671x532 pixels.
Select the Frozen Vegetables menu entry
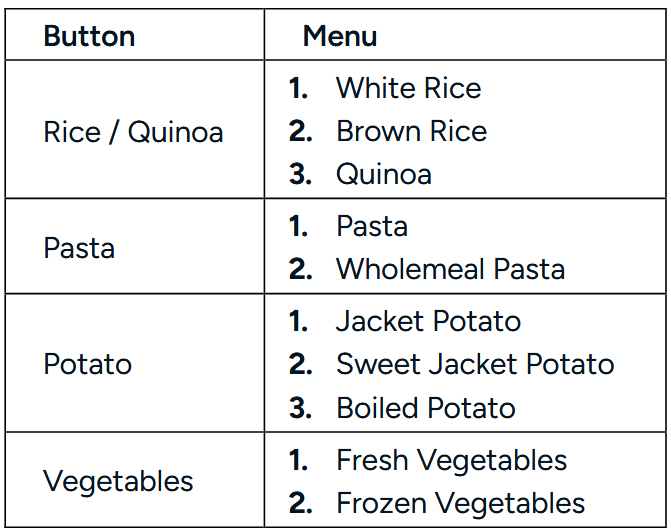coord(460,503)
